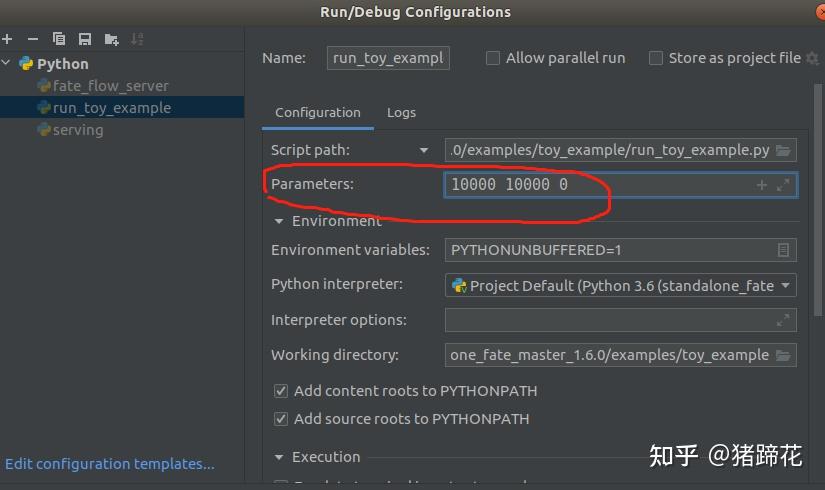825x490 pixels.
Task: Open Edit configuration templates link
Action: point(109,464)
